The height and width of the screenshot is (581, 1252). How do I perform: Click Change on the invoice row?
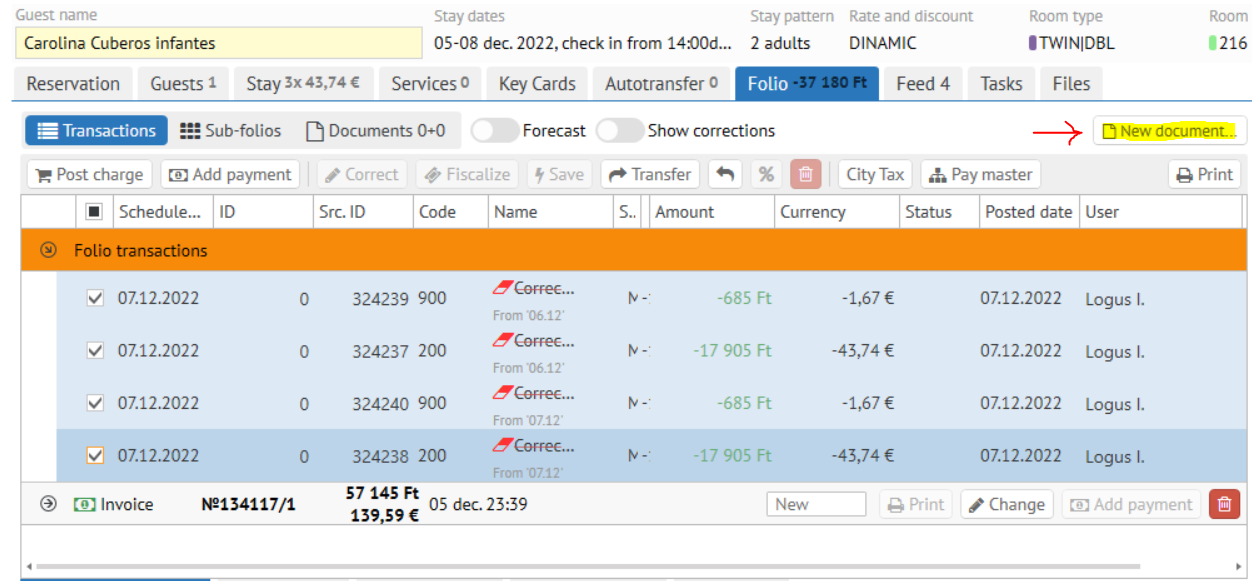pyautogui.click(x=1007, y=504)
